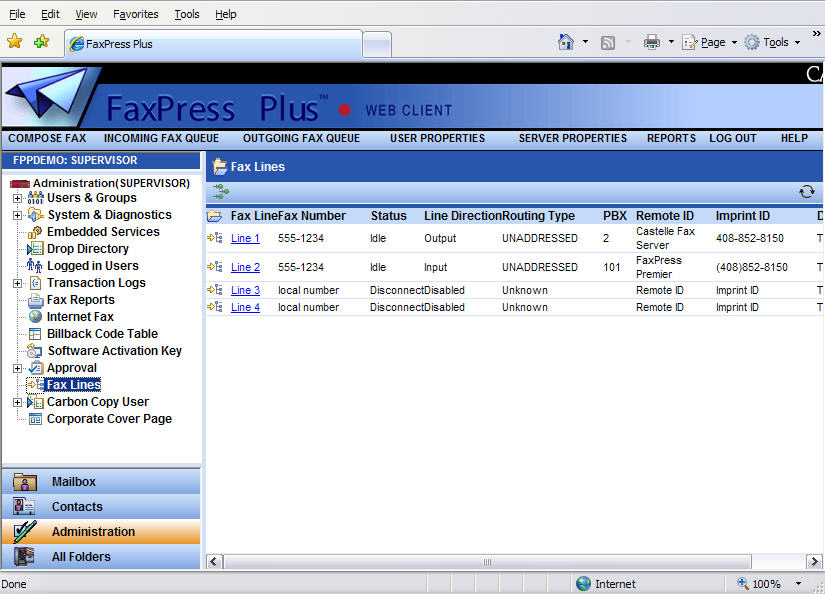Click the Status column header
Screen dimensions: 825x594
(x=388, y=216)
